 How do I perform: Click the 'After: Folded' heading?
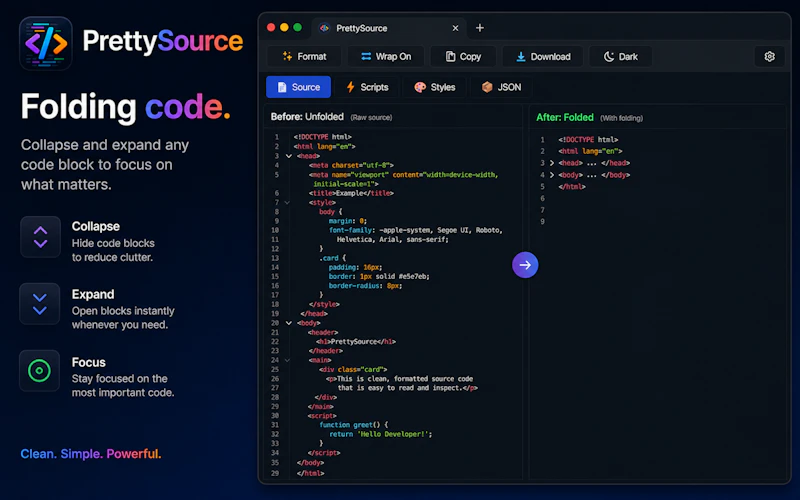tap(565, 117)
